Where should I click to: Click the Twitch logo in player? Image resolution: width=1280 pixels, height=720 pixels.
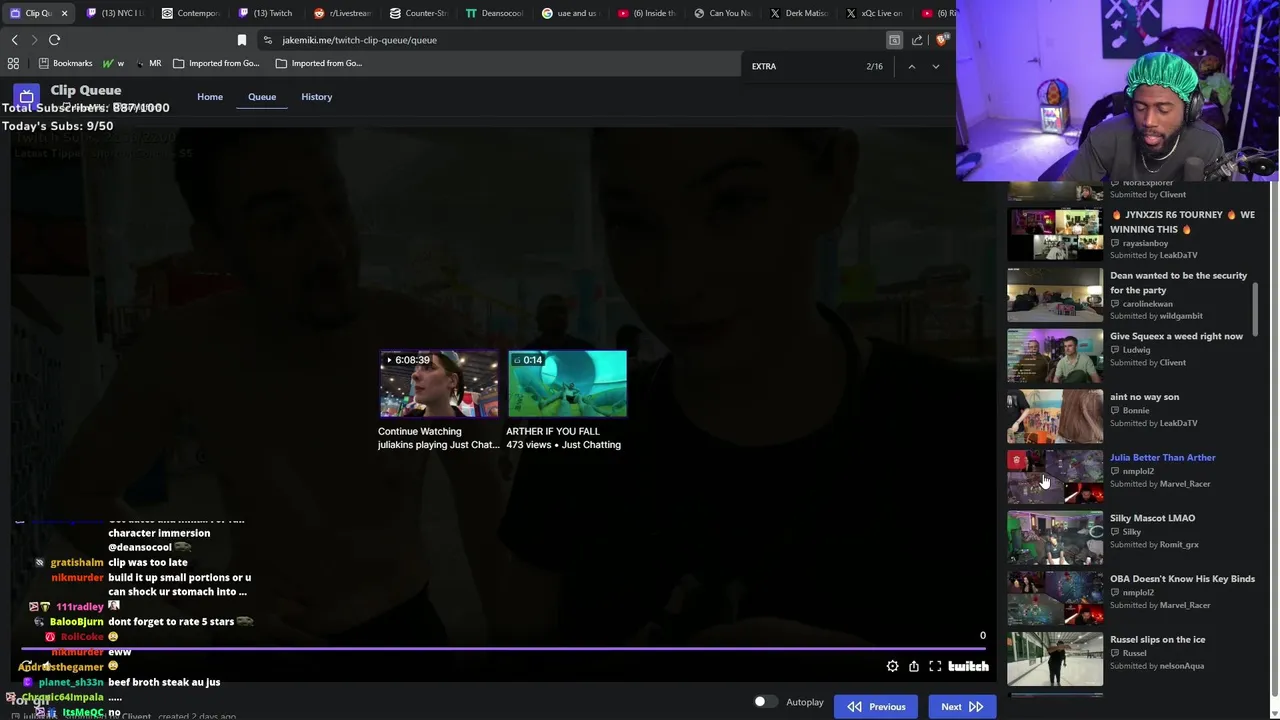click(x=968, y=666)
